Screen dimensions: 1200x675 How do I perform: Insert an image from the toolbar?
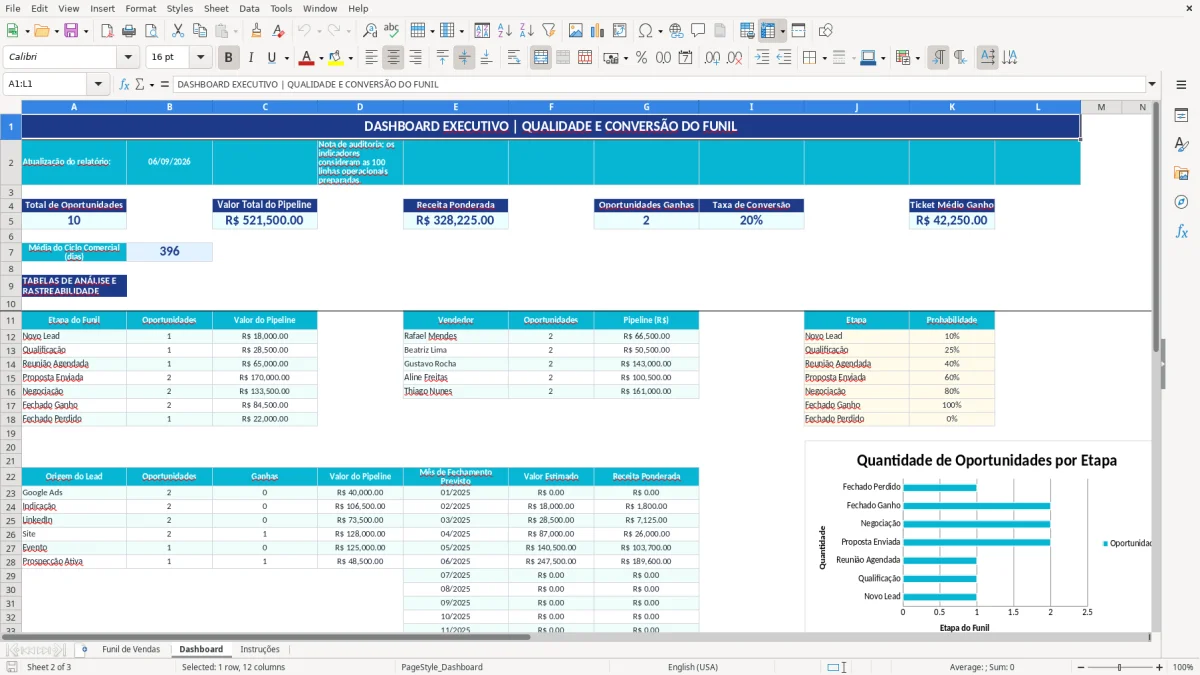point(575,31)
